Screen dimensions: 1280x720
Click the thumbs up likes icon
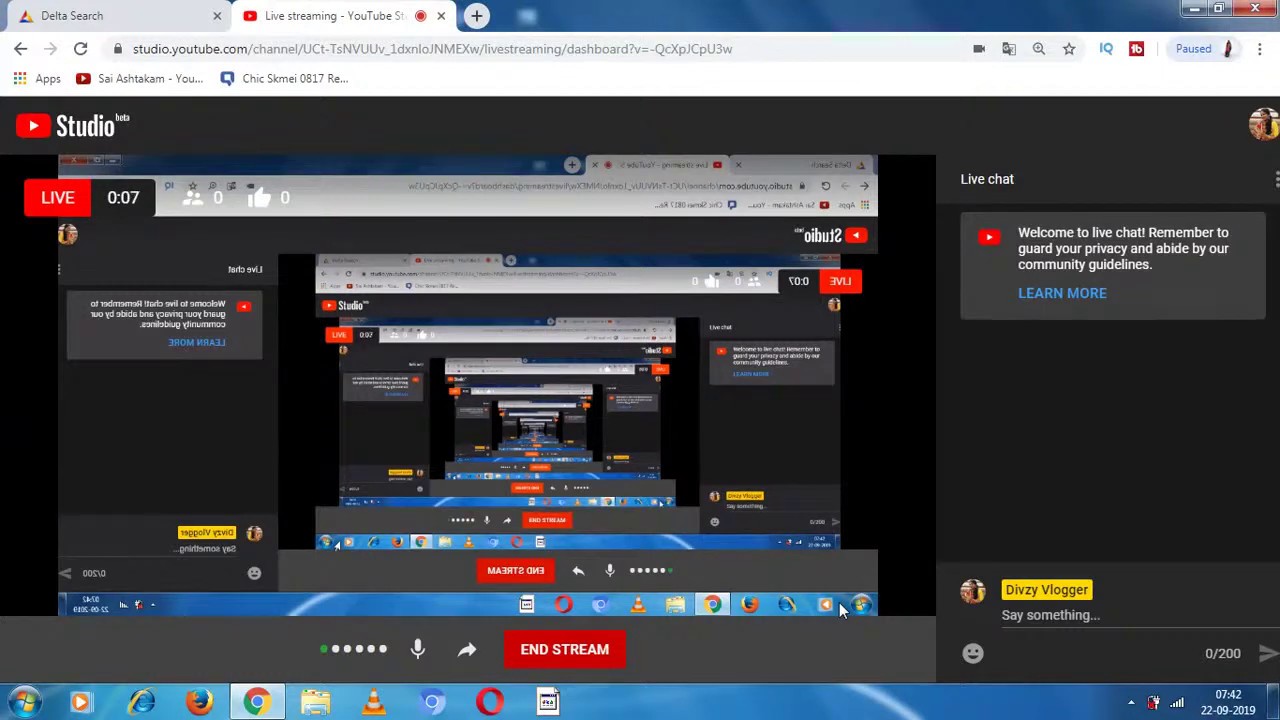point(258,197)
